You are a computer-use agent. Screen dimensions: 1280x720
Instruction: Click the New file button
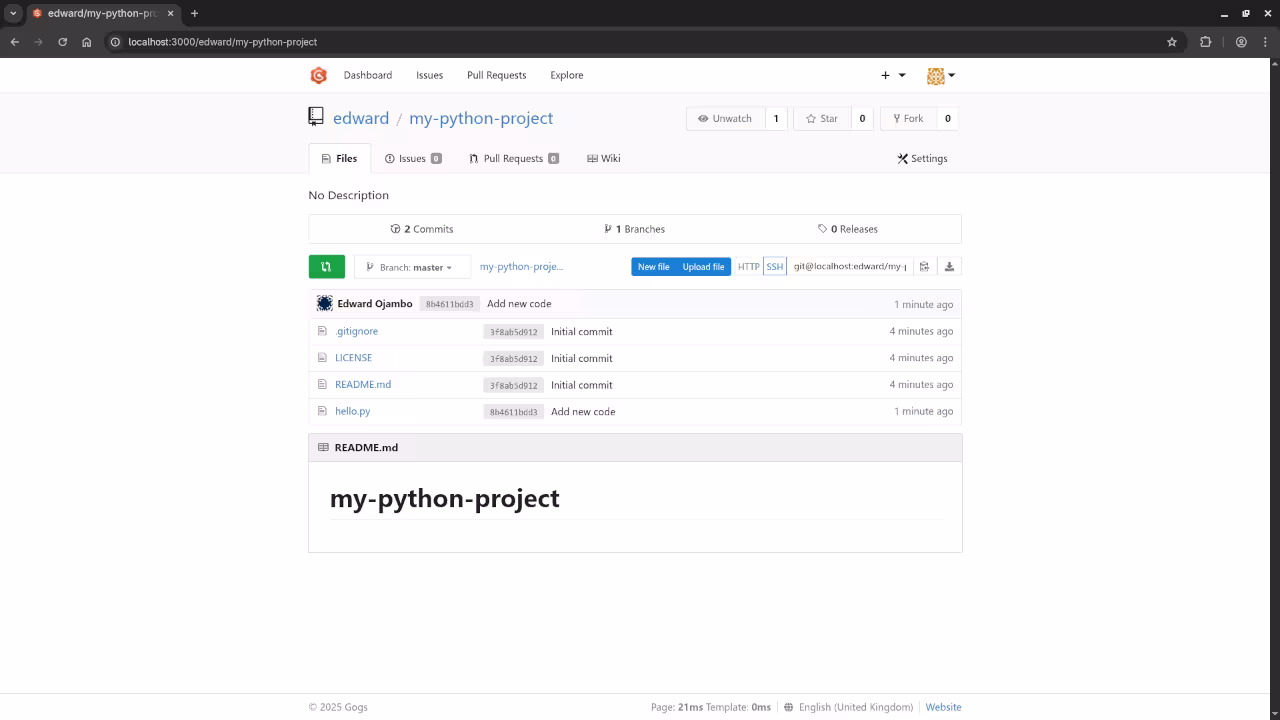coord(653,266)
